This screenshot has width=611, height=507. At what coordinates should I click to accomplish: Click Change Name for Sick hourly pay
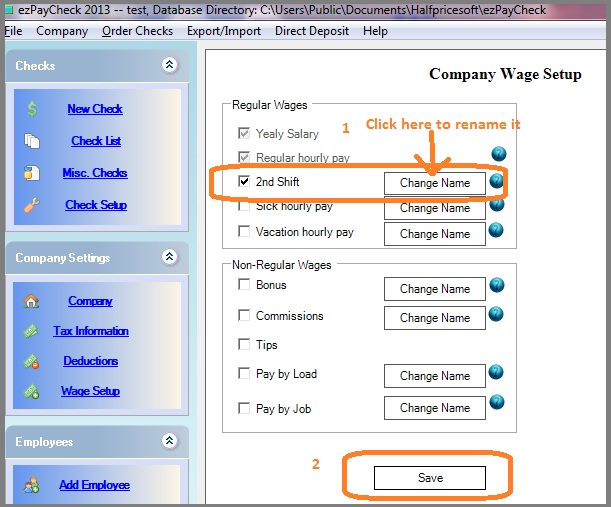tap(435, 208)
